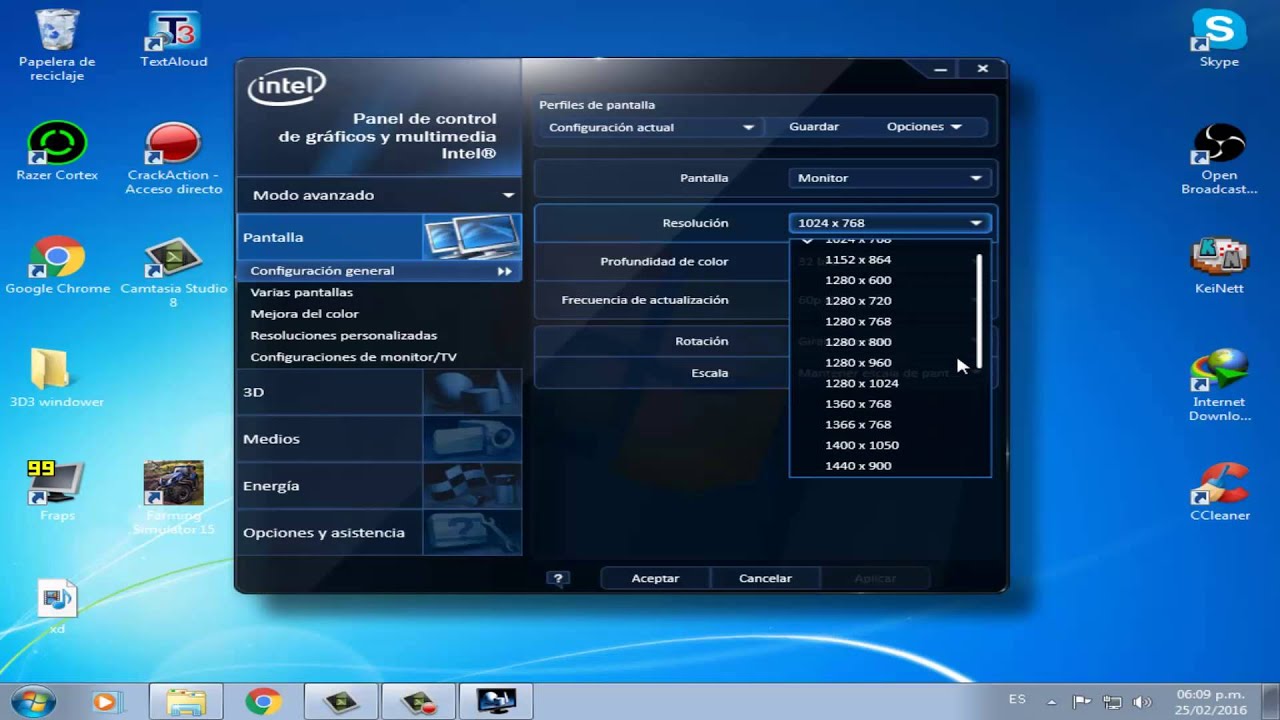
Task: Click the Energía checkered flags icon
Action: tap(472, 486)
